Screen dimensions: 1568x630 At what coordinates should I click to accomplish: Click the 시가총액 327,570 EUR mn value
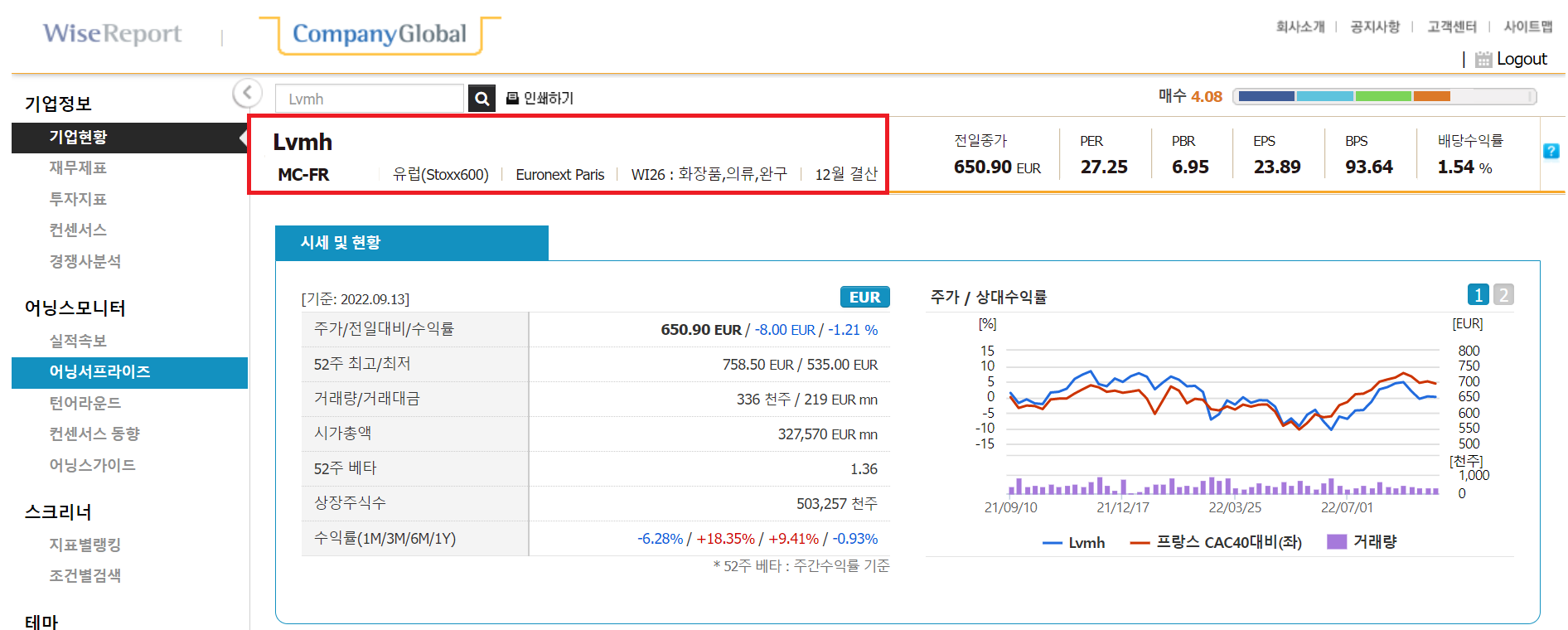tap(827, 434)
